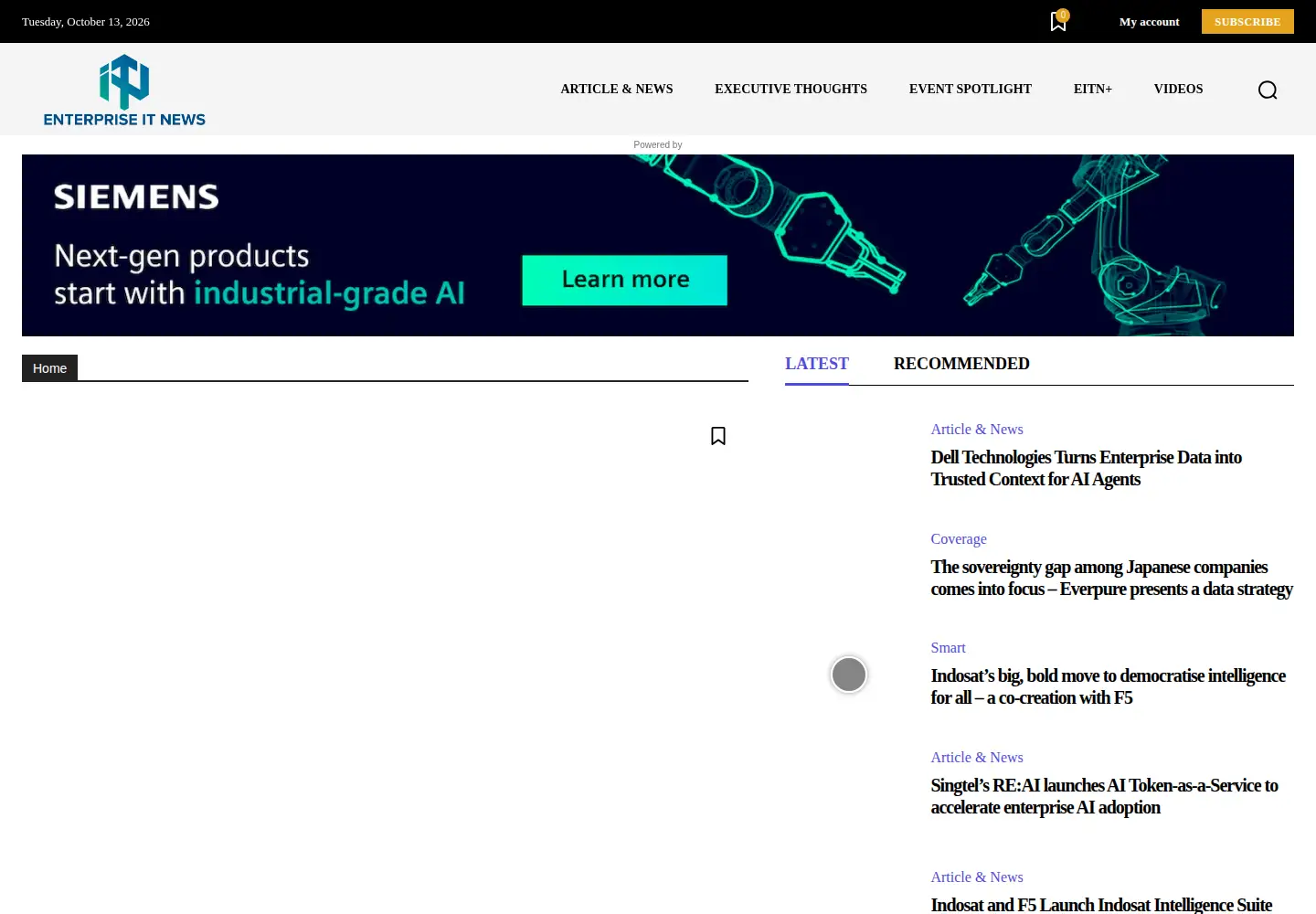Click the Smart category label

tap(948, 648)
